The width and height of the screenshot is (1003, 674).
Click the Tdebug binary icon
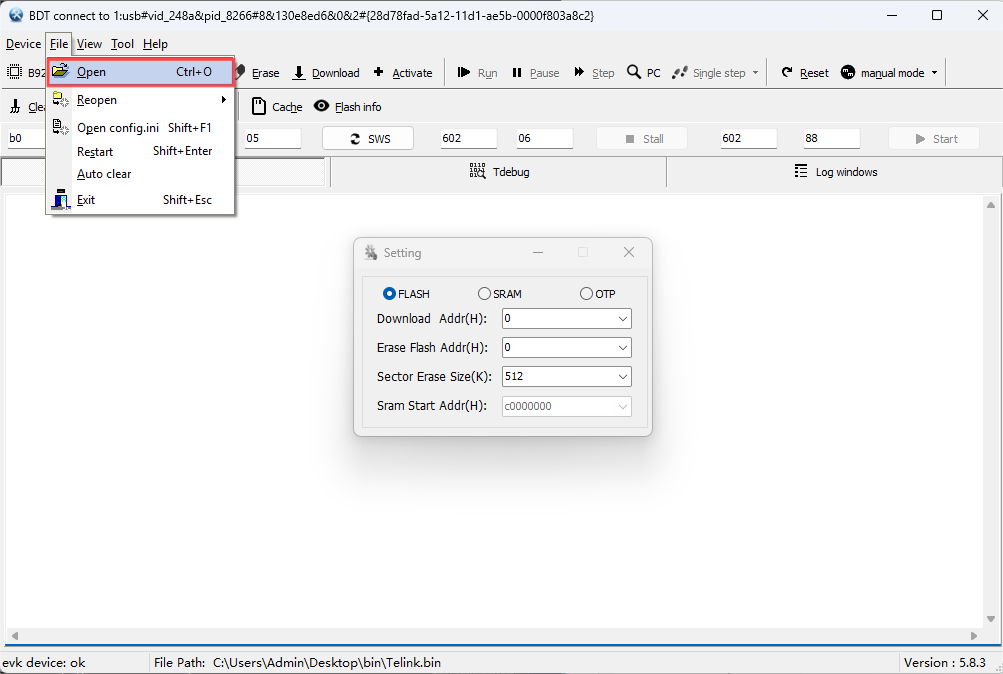click(477, 171)
